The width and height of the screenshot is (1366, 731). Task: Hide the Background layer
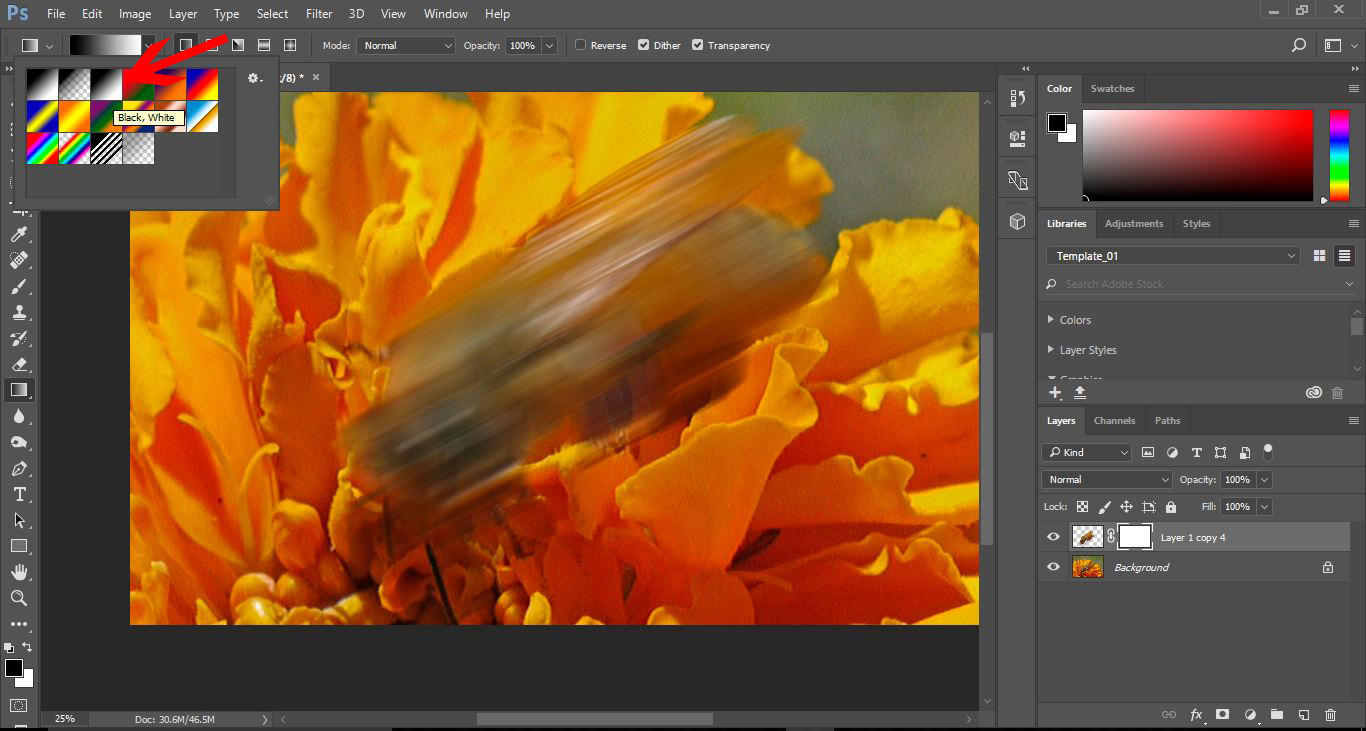1053,567
